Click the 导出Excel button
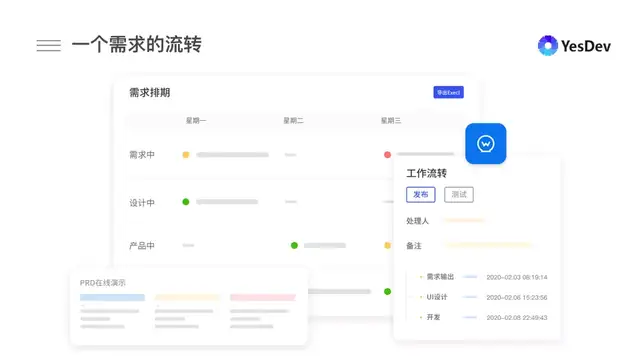Screen dimensions: 640x360 pyautogui.click(x=448, y=92)
